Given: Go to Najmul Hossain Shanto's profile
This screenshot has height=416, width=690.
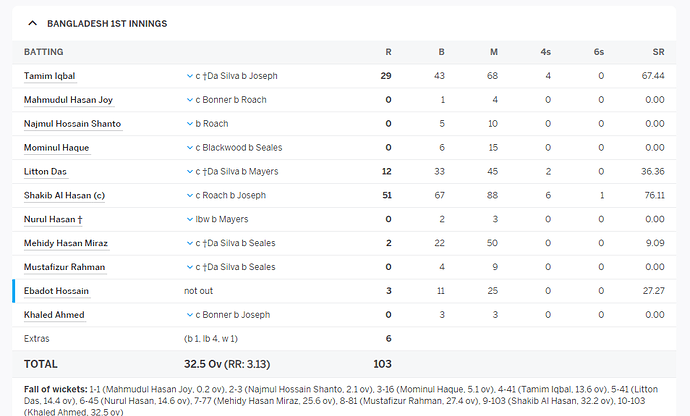Looking at the screenshot, I should tap(72, 124).
